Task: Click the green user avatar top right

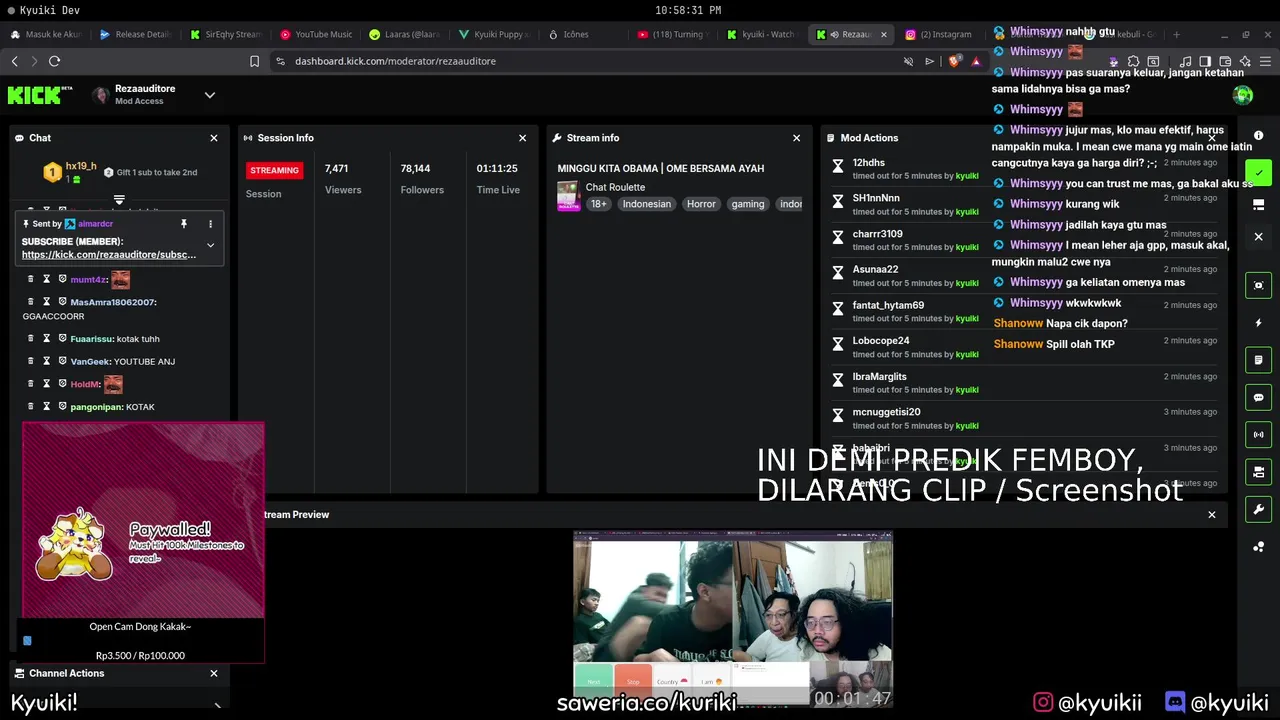Action: click(x=1243, y=95)
